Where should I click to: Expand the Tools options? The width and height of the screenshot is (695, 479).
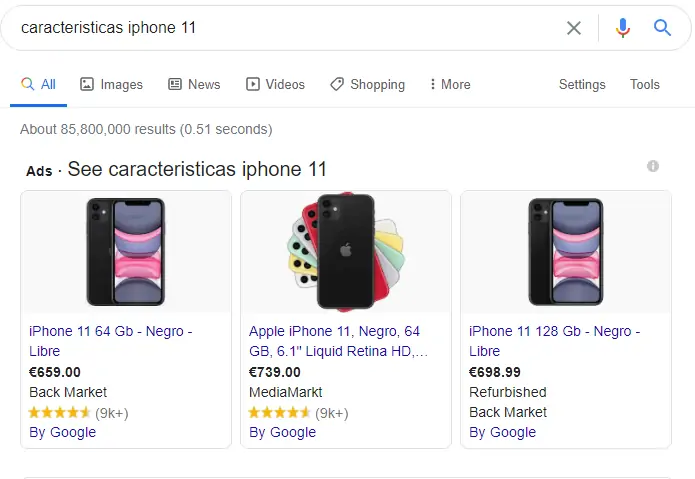pos(645,85)
